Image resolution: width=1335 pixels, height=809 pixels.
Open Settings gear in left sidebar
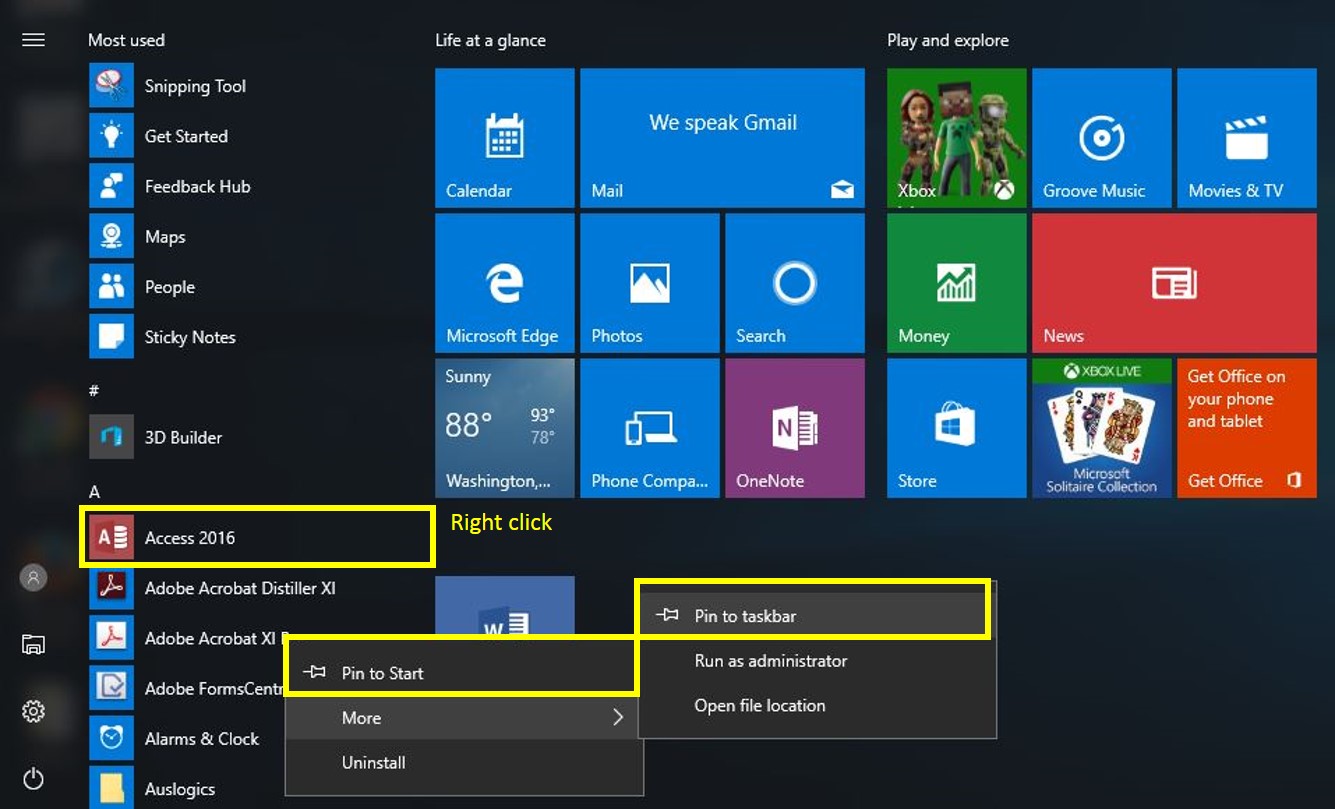click(33, 711)
